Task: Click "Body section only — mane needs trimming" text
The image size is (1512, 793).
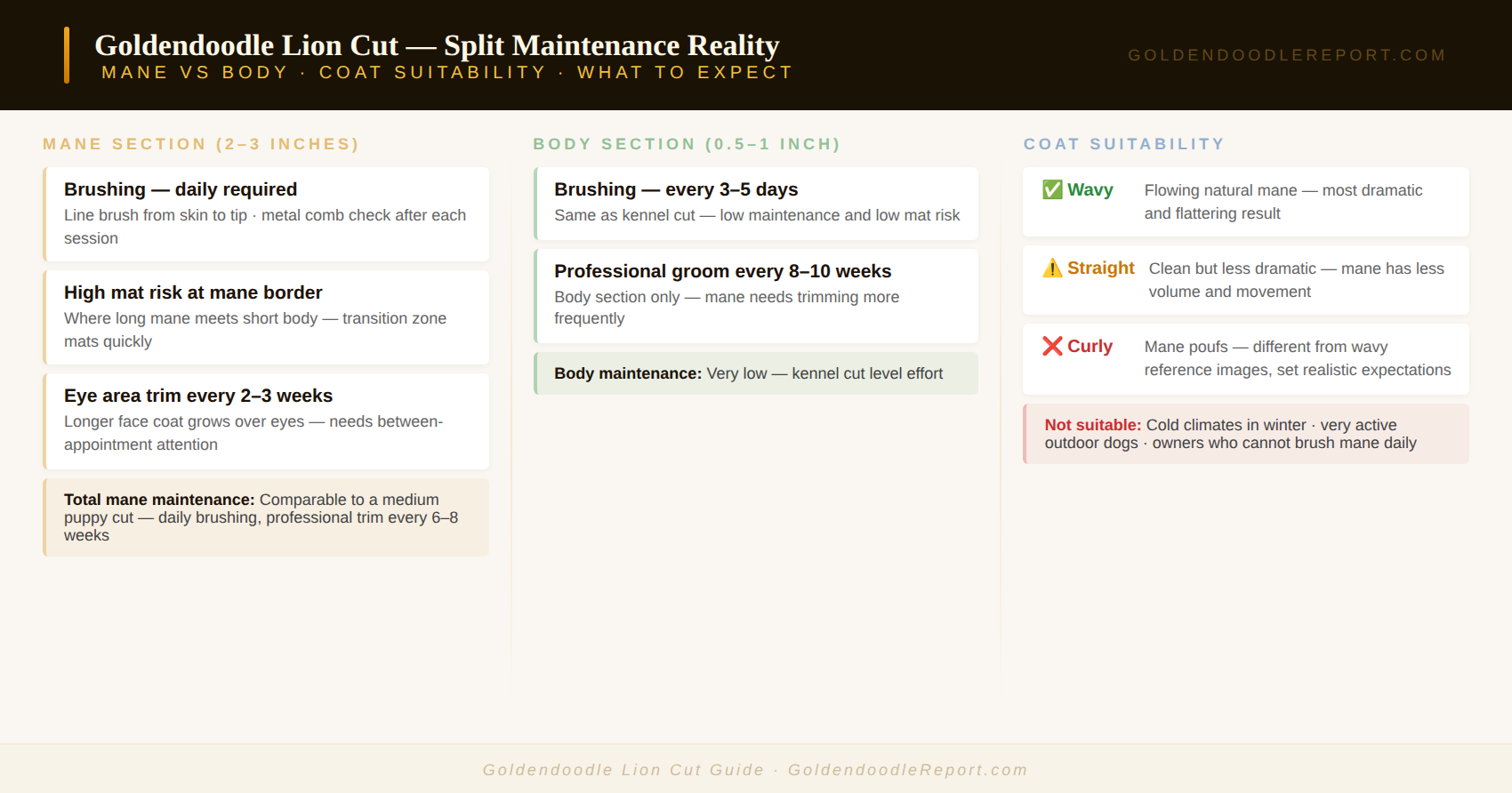Action: tap(727, 308)
